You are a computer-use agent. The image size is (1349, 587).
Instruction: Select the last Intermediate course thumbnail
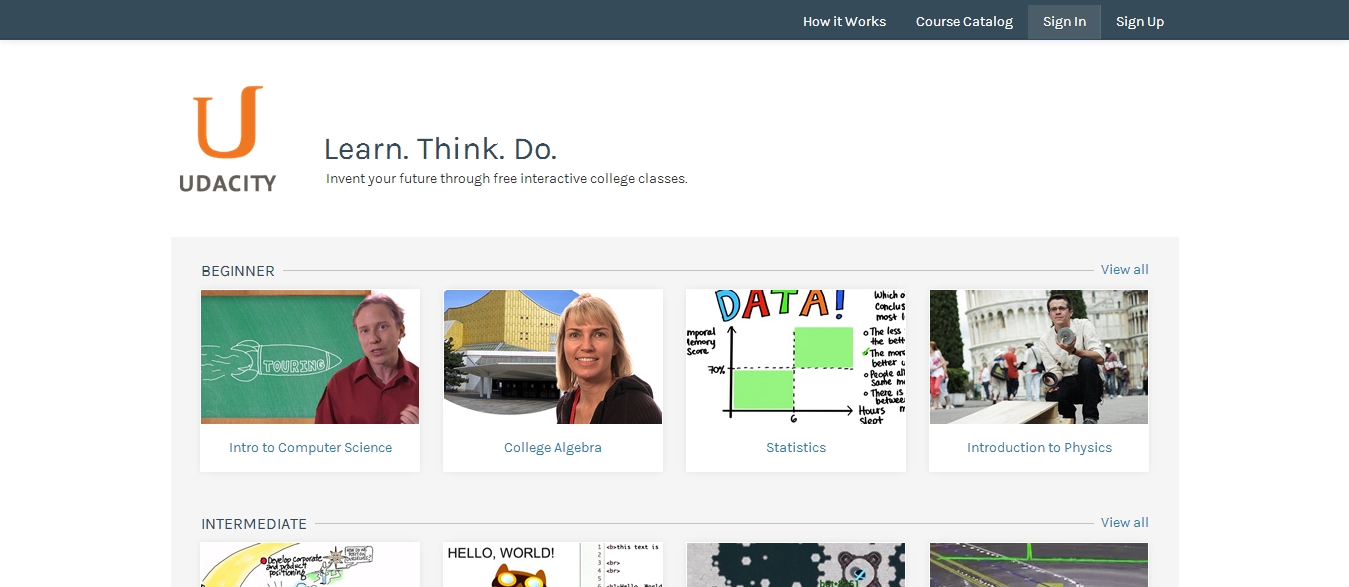1039,565
